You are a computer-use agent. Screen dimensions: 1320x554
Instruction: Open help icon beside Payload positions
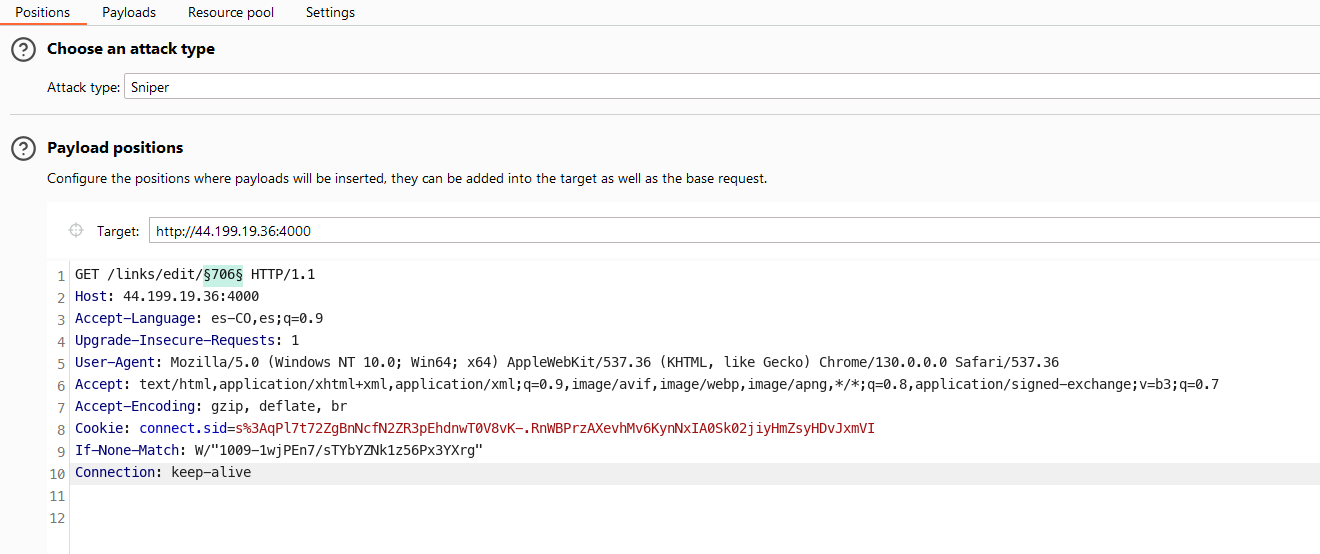click(23, 148)
